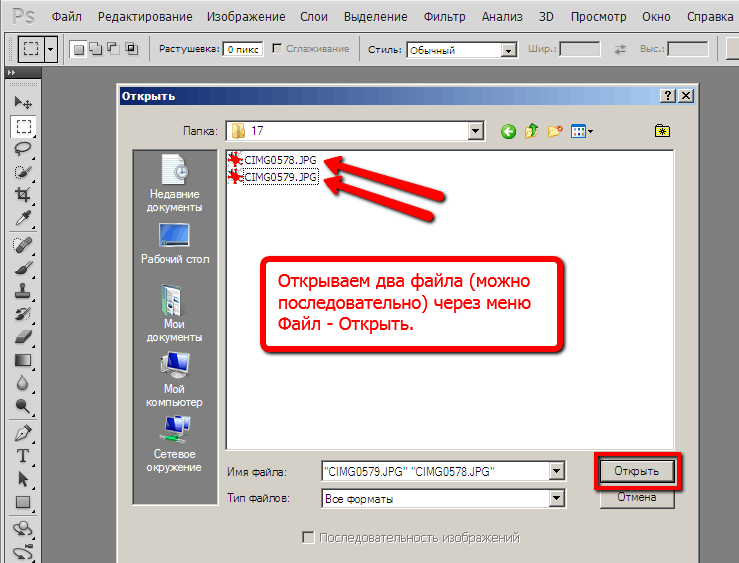Open the Фильтр menu
The height and width of the screenshot is (563, 739).
444,17
